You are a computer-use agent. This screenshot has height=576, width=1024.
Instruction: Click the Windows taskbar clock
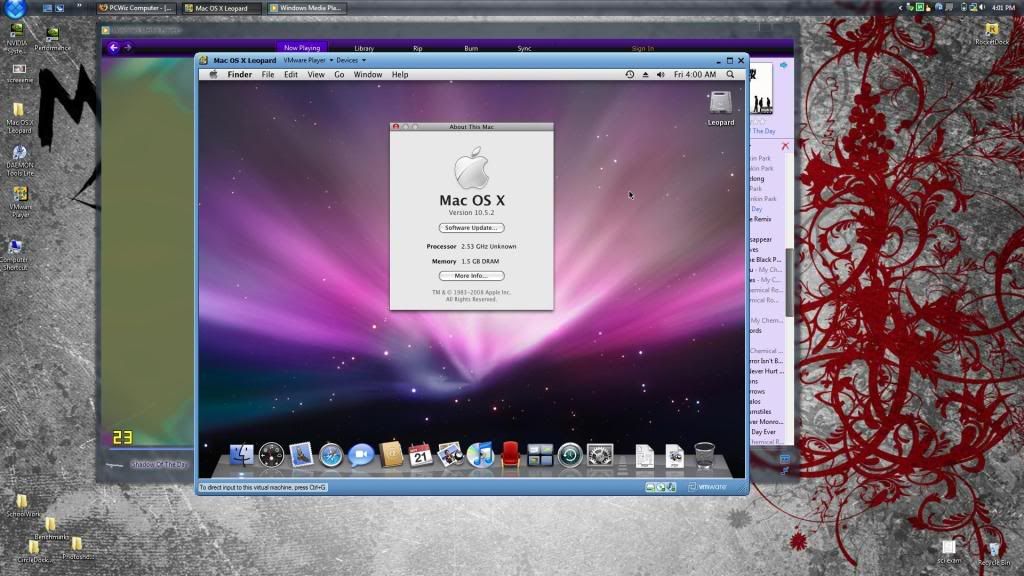pyautogui.click(x=1003, y=8)
